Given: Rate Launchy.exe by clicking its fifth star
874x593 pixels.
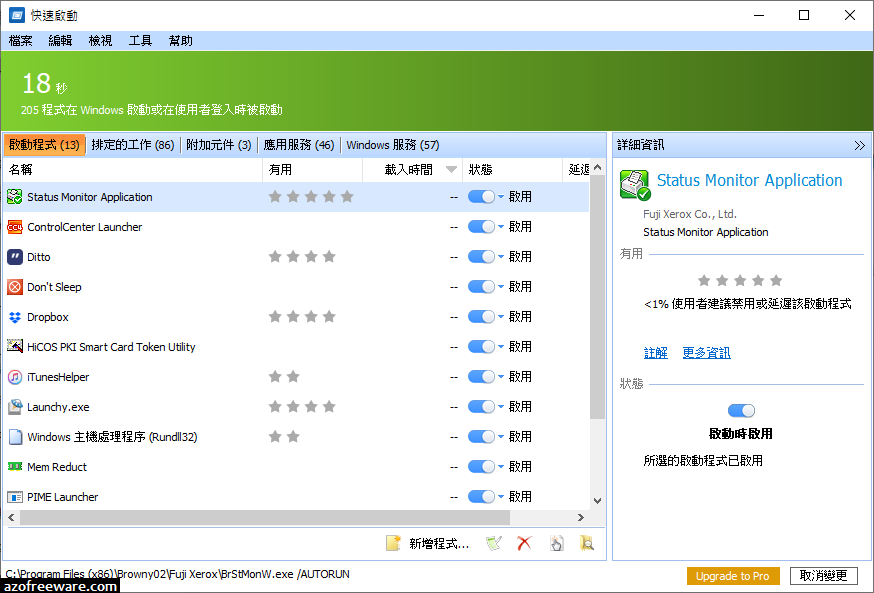Looking at the screenshot, I should coord(344,406).
